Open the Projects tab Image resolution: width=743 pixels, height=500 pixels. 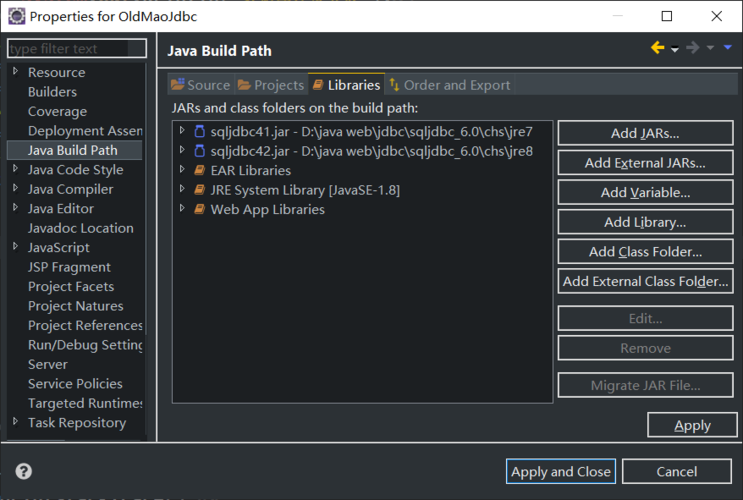click(x=271, y=85)
